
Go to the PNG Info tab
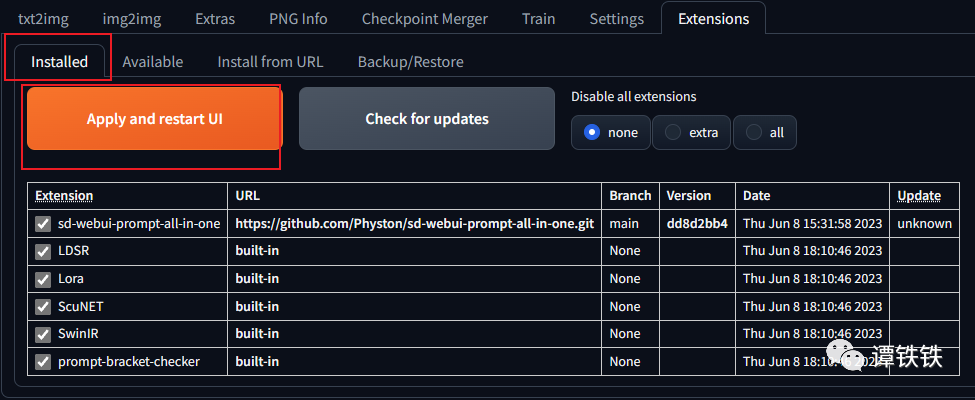[x=298, y=19]
